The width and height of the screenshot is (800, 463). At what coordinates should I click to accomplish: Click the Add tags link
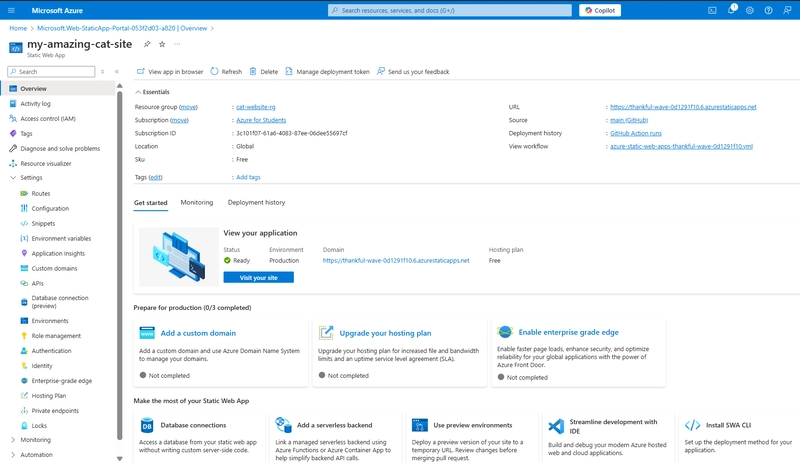[248, 178]
